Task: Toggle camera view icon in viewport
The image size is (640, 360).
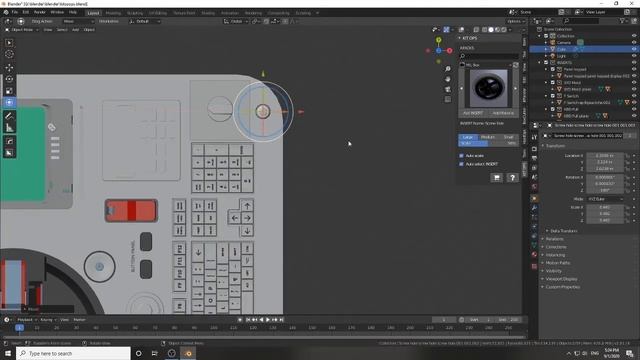Action: (448, 89)
